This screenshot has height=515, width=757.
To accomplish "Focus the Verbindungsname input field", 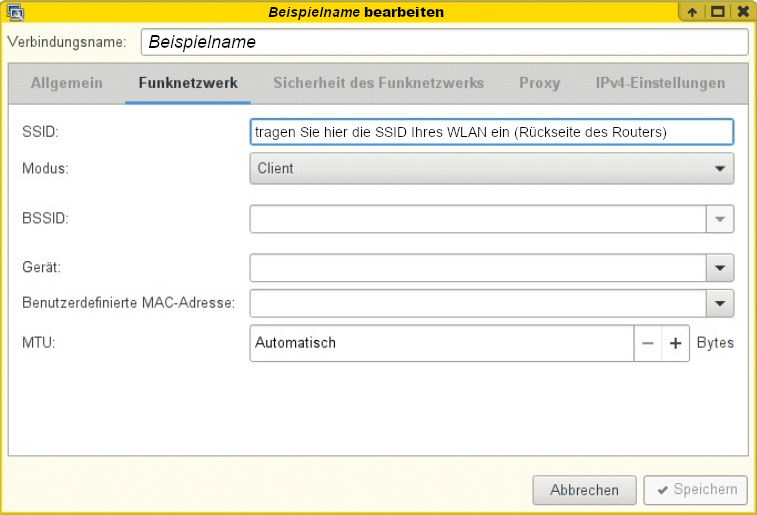I will tap(444, 42).
